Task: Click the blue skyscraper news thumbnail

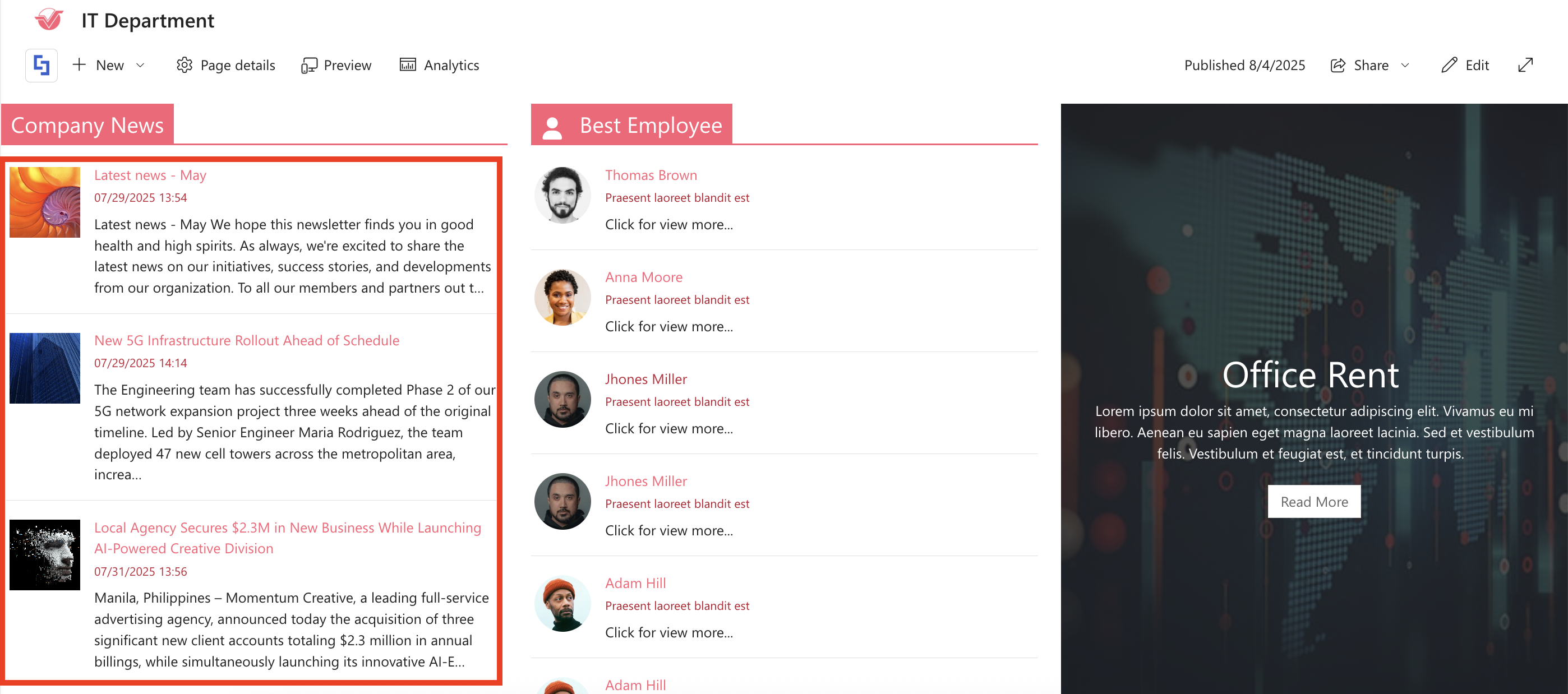Action: click(x=45, y=368)
